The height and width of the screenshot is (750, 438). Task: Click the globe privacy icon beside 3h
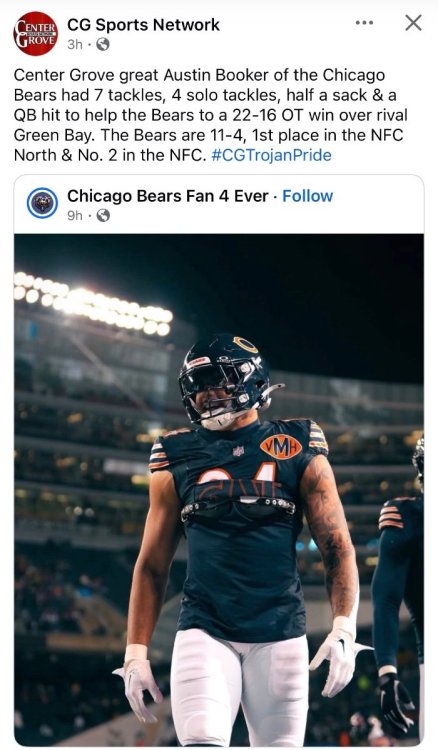pyautogui.click(x=103, y=44)
